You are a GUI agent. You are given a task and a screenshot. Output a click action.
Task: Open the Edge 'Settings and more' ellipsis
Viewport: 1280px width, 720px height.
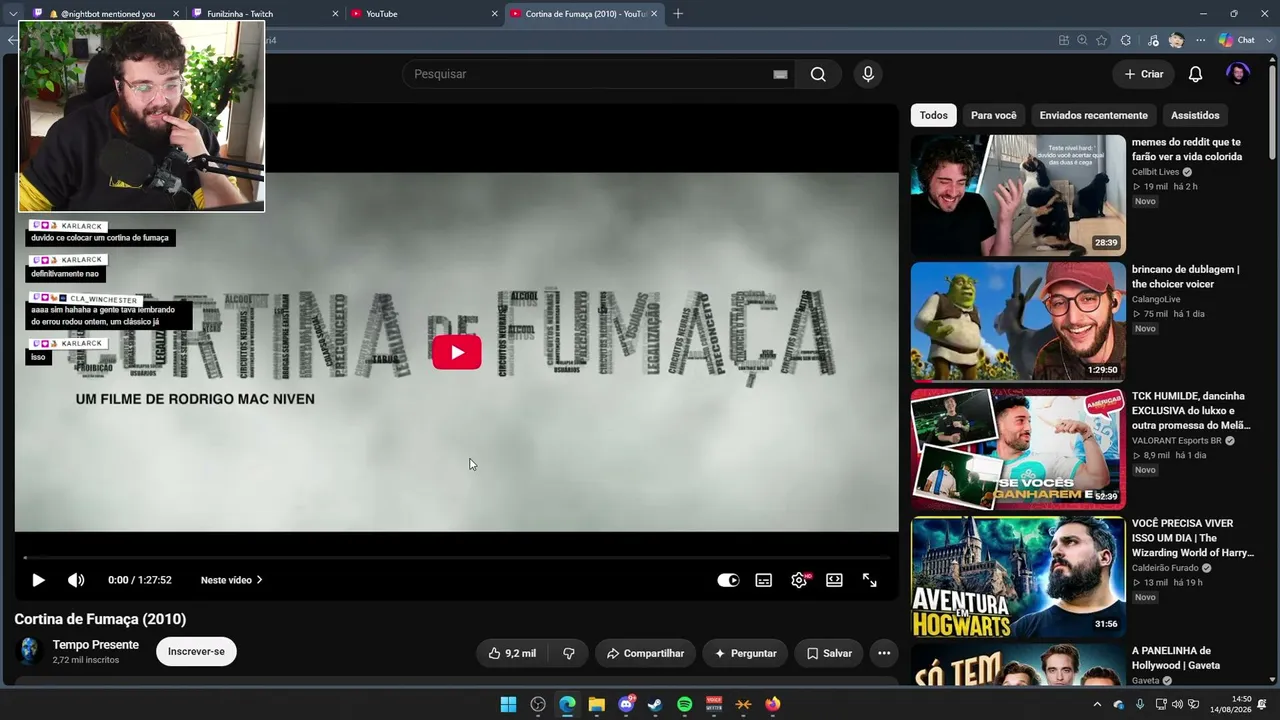point(1200,40)
